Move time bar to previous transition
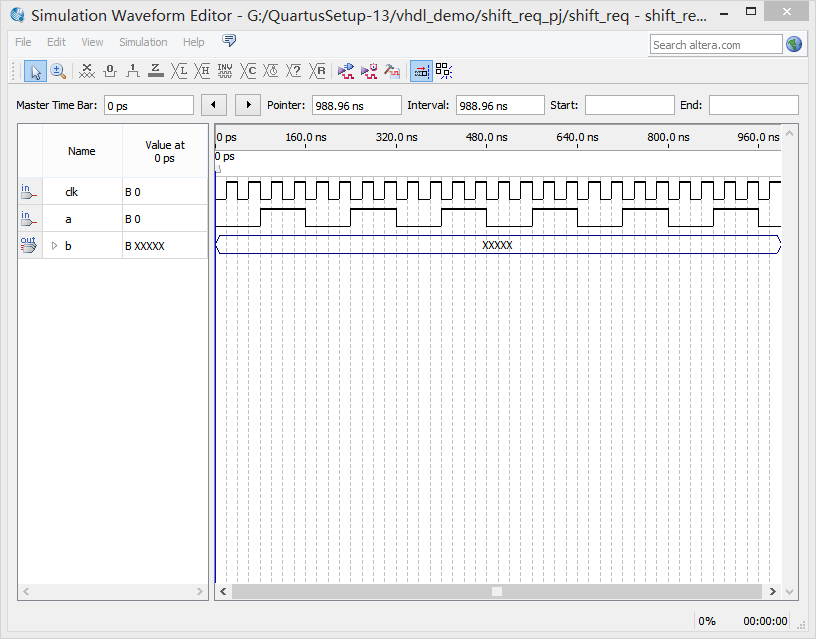 (x=213, y=105)
